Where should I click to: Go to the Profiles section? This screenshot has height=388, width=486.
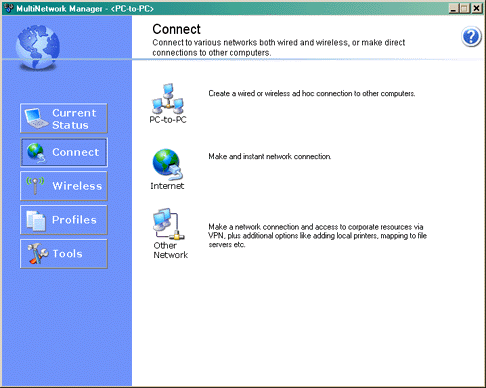[64, 220]
